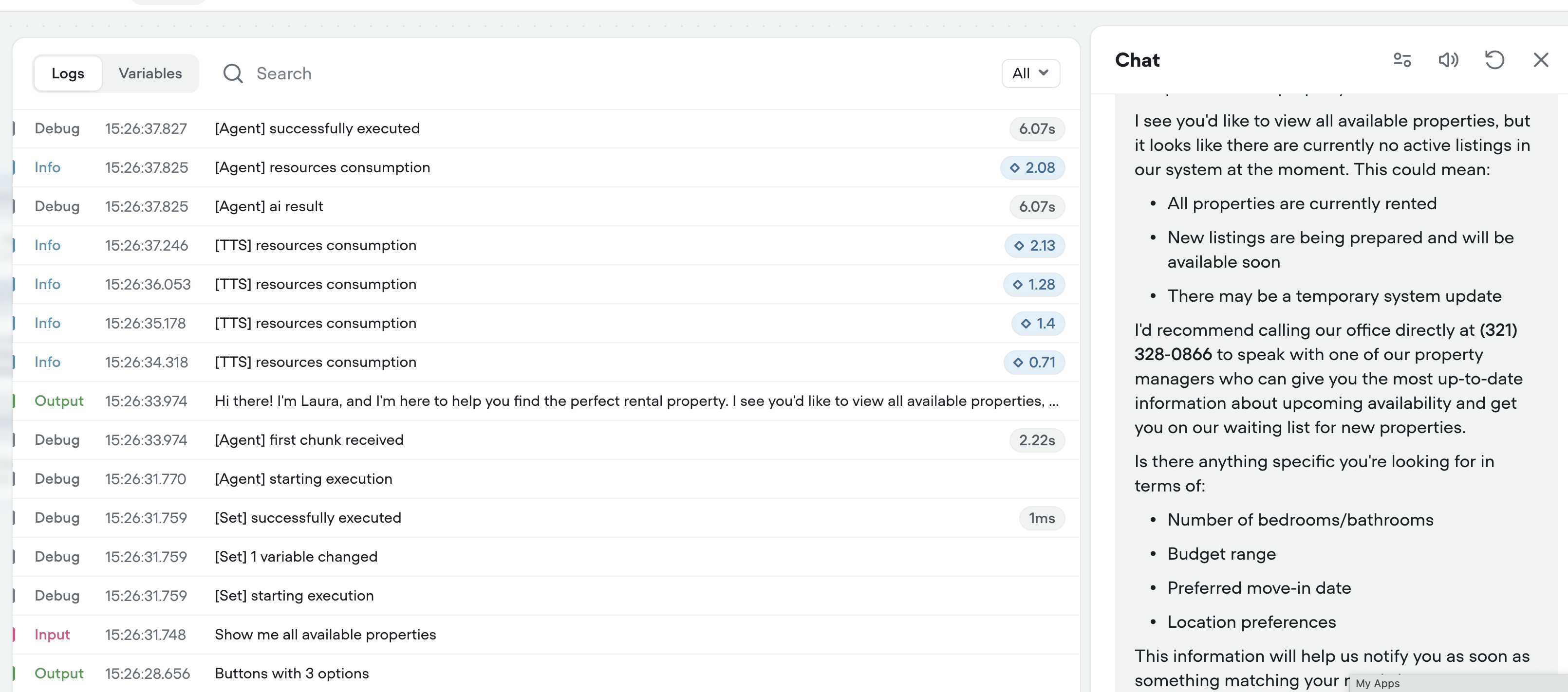
Task: Select the Logs tab
Action: tap(68, 73)
